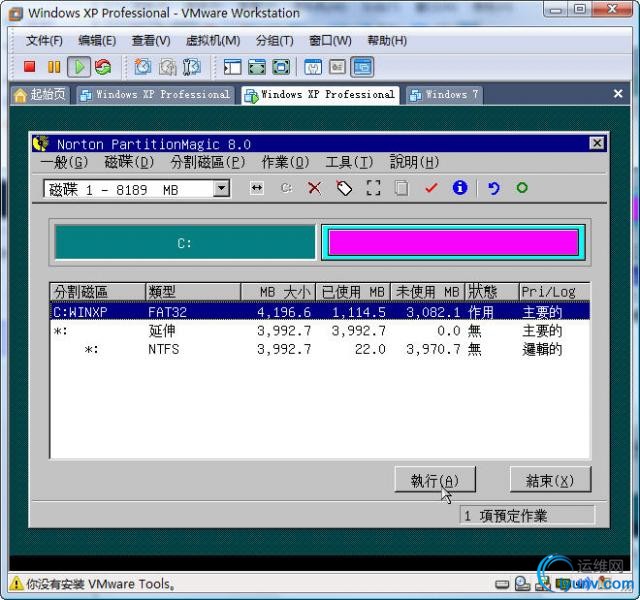Switch to first inactive Windows XP Professional tab

[155, 95]
